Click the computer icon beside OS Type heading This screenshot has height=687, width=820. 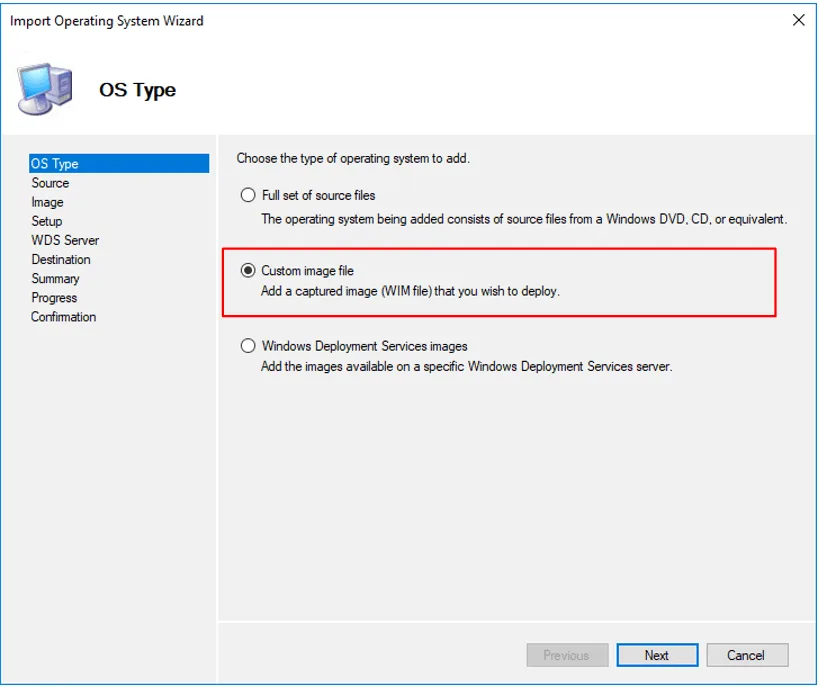(x=44, y=89)
